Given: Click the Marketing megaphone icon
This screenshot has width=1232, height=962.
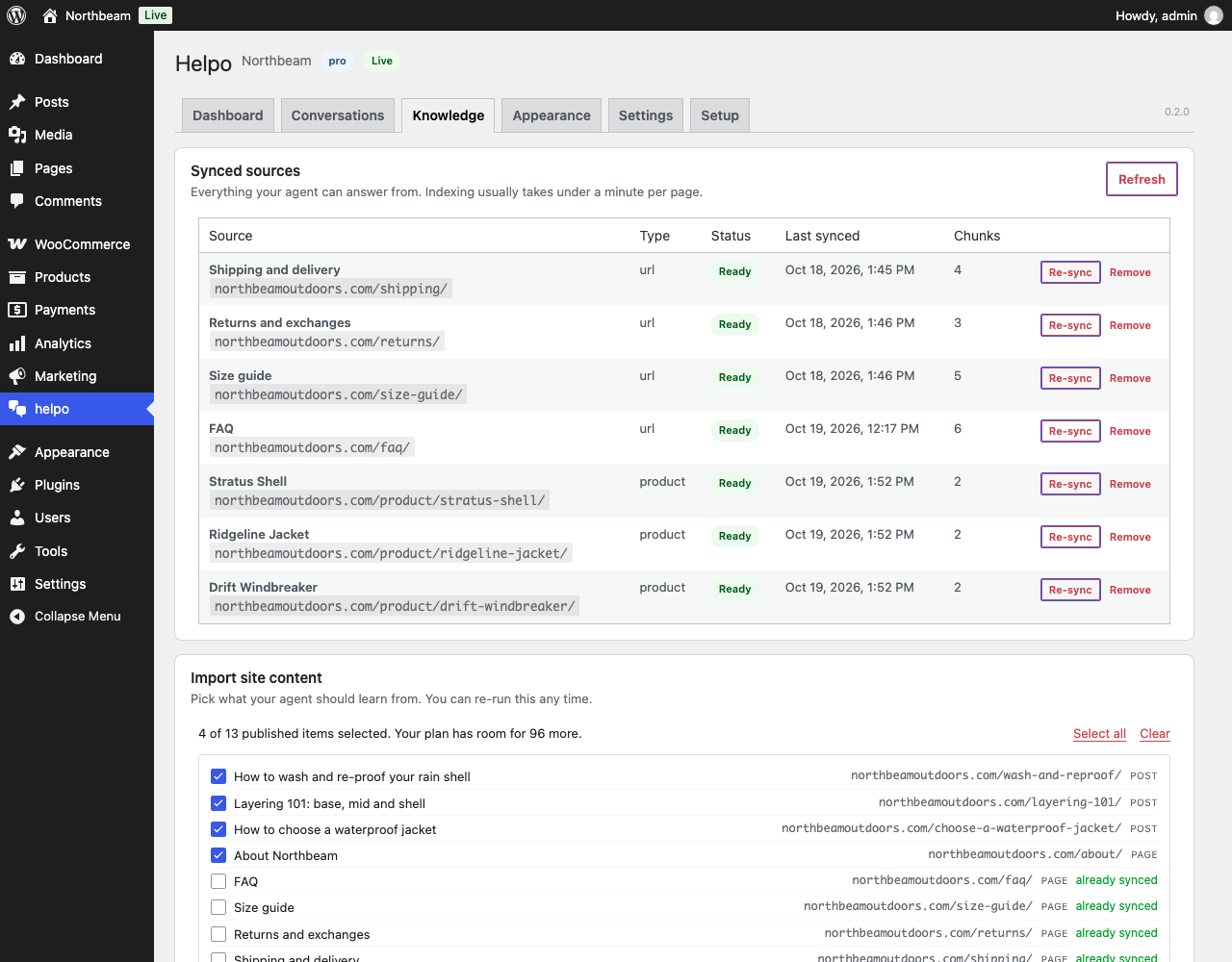Looking at the screenshot, I should pyautogui.click(x=17, y=376).
